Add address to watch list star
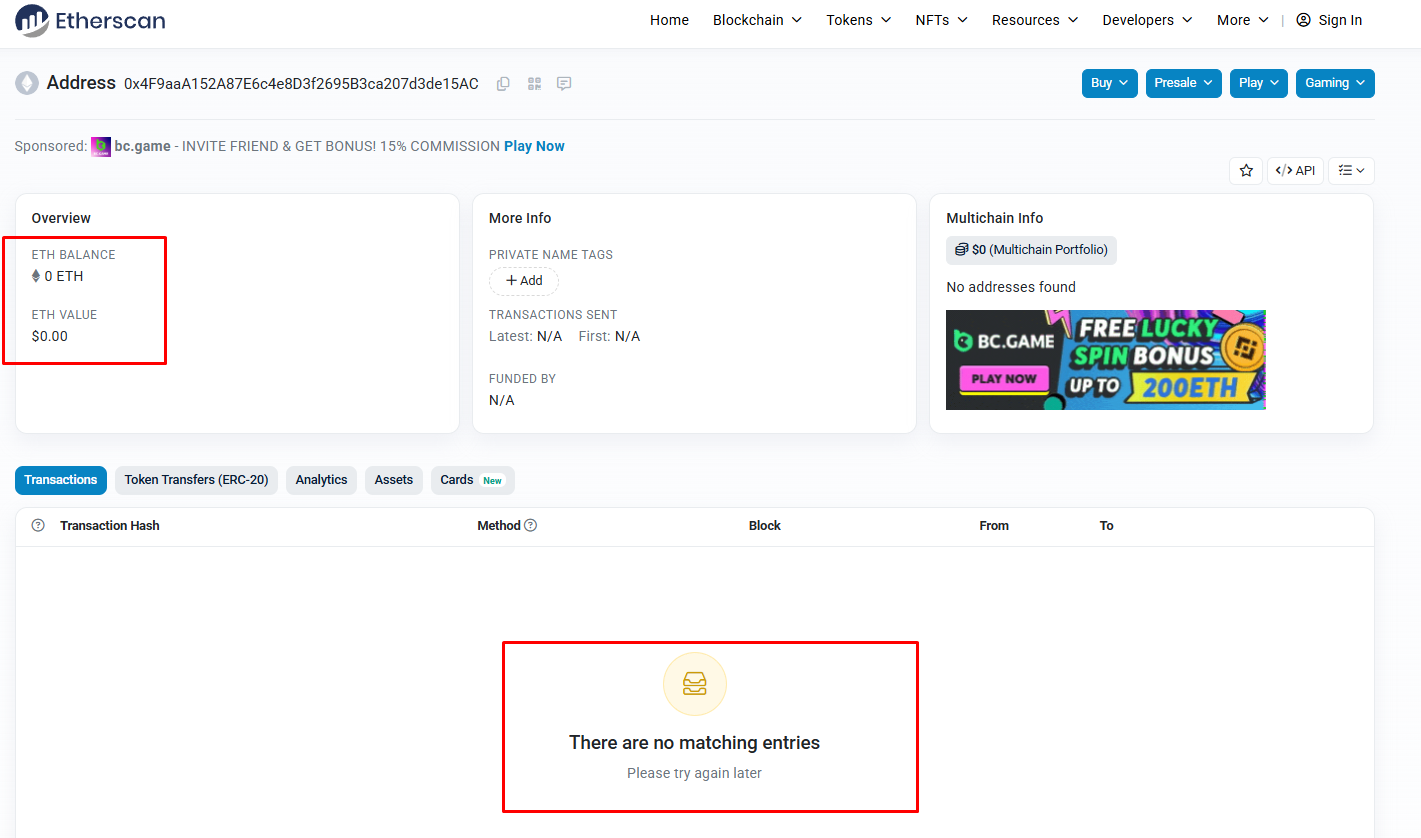The width and height of the screenshot is (1421, 838). pos(1246,171)
